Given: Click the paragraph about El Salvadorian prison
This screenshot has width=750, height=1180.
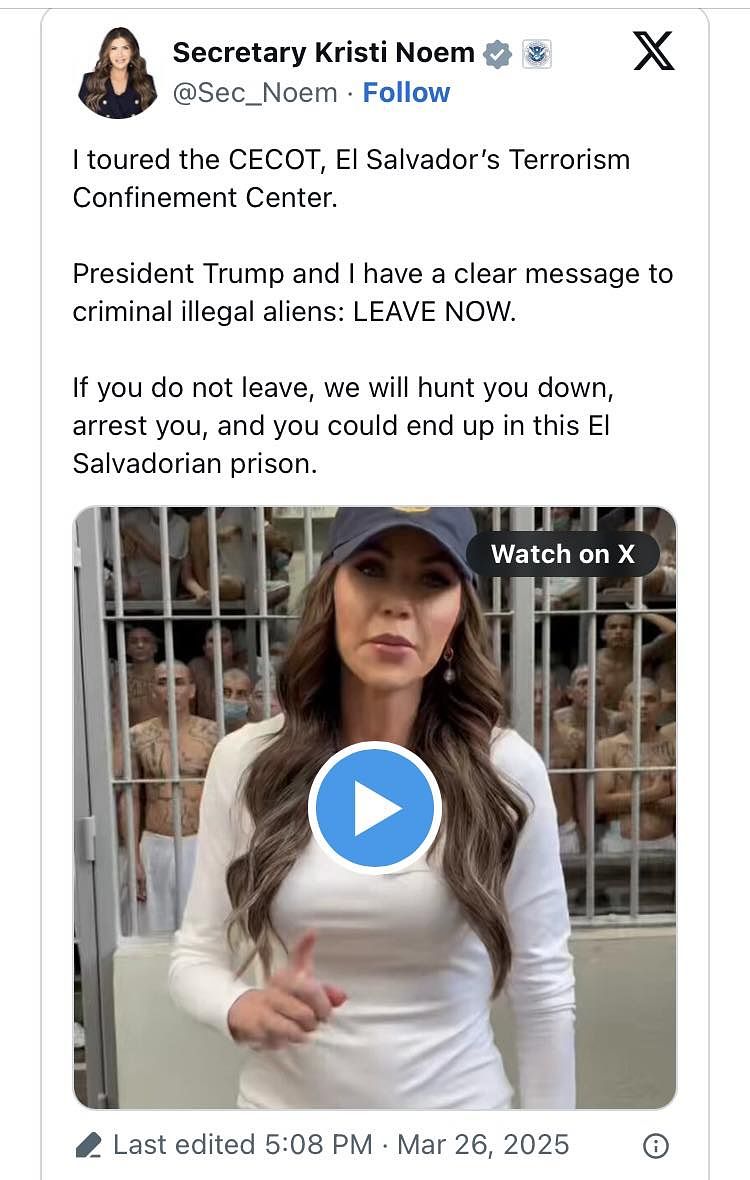Looking at the screenshot, I should point(343,425).
